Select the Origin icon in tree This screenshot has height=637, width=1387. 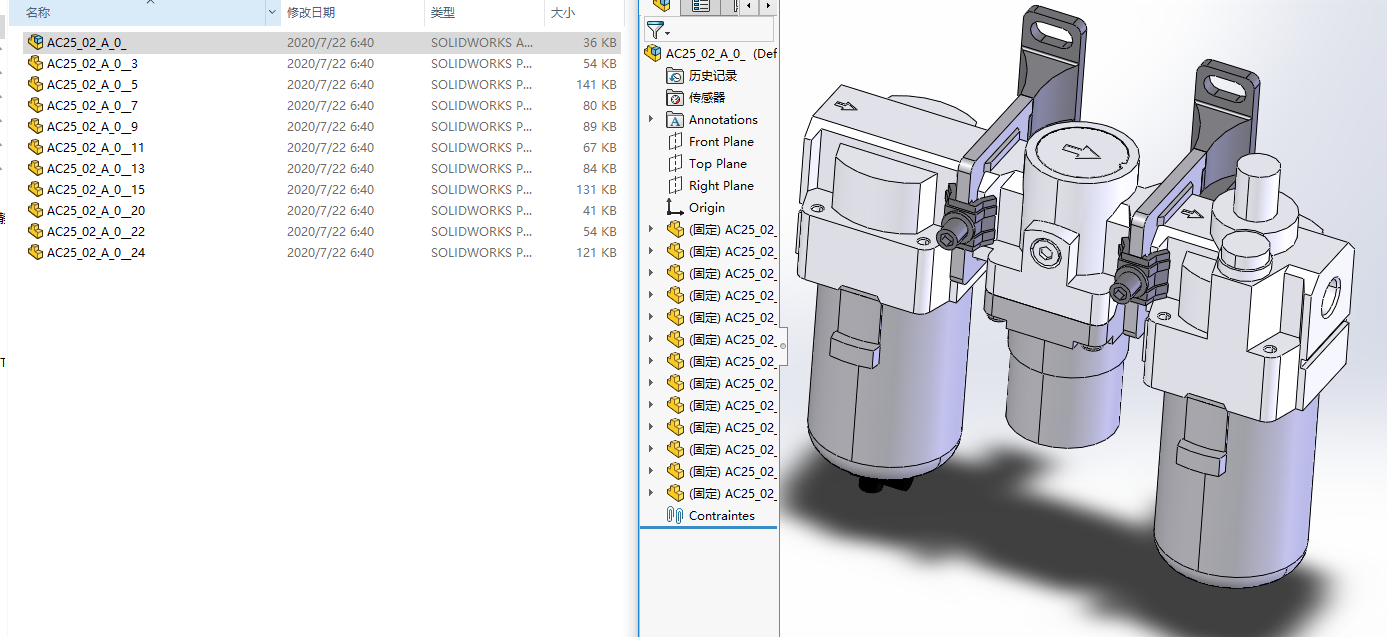(x=675, y=208)
